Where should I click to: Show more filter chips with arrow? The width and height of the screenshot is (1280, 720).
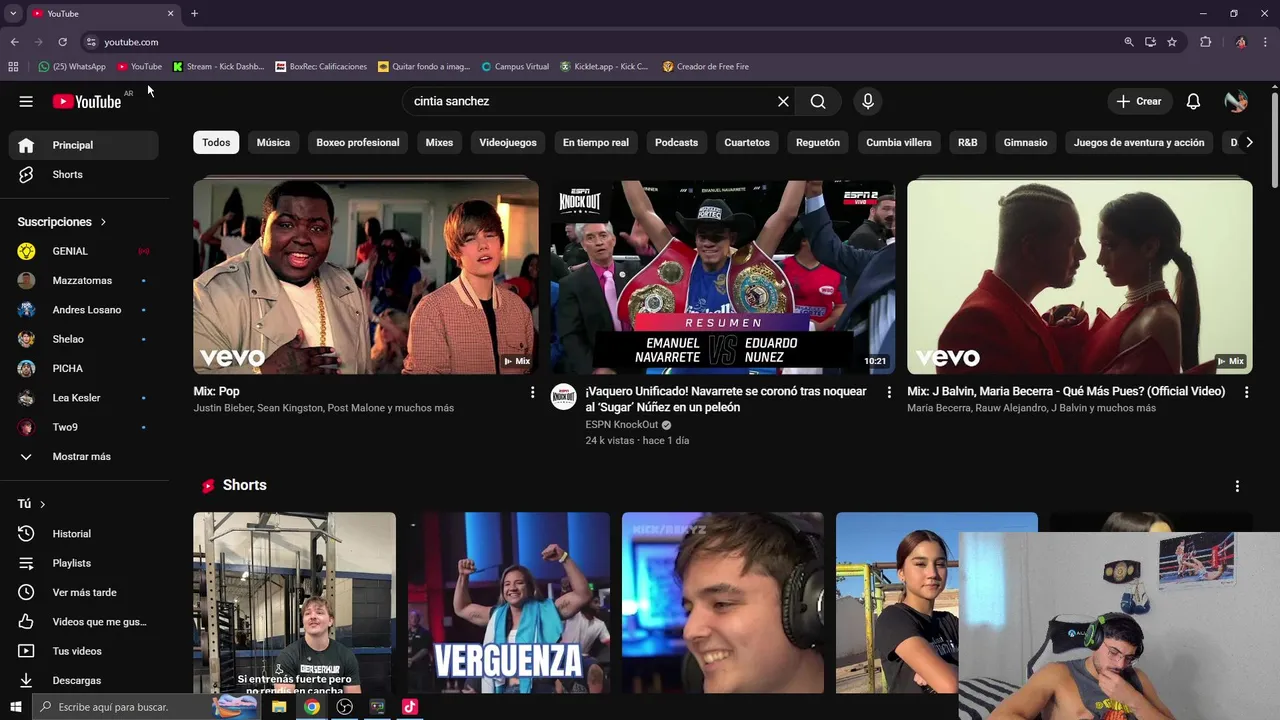pyautogui.click(x=1248, y=142)
